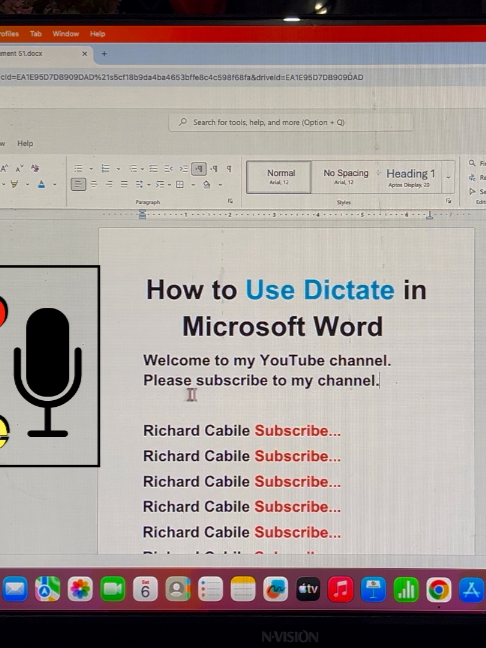Toggle align left paragraph button
486x648 pixels.
(x=78, y=184)
